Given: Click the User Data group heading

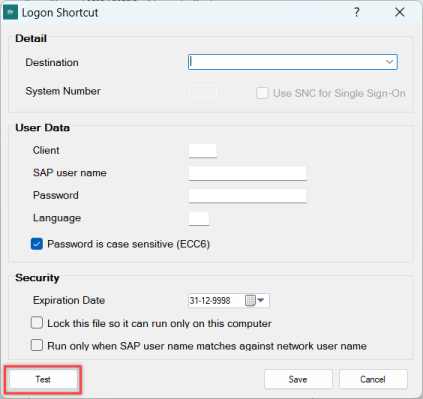Looking at the screenshot, I should (x=42, y=128).
